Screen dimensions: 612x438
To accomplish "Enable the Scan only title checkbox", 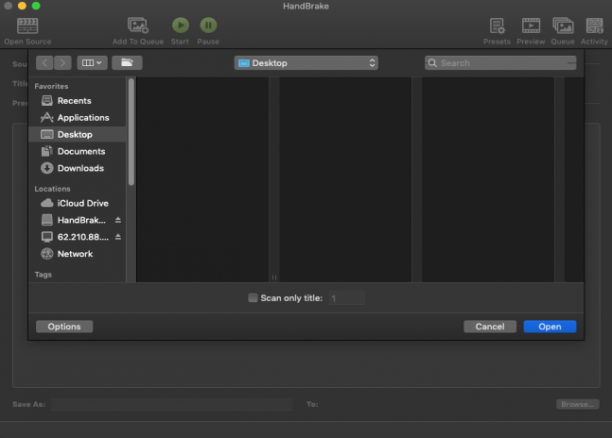I will pos(253,298).
